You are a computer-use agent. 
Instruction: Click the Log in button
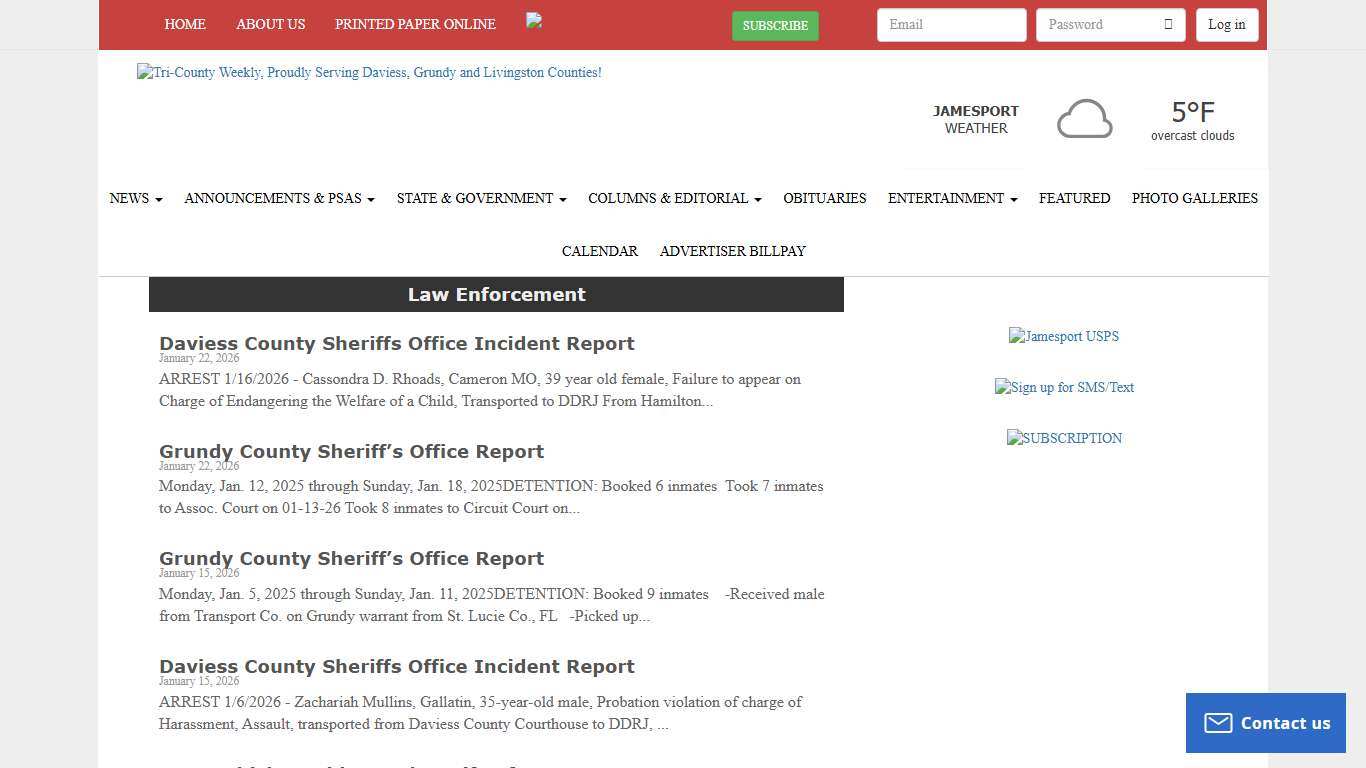(1226, 24)
